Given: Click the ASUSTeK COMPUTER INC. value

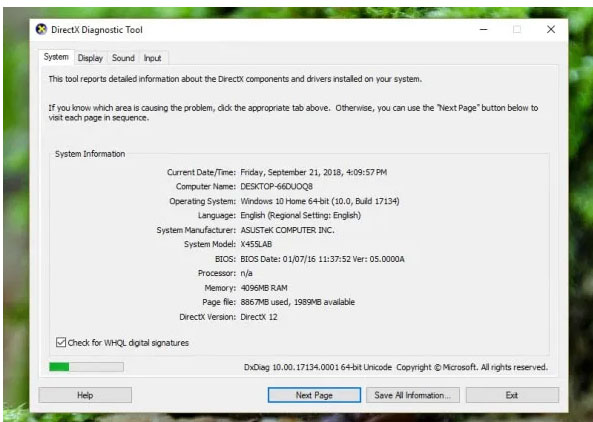Looking at the screenshot, I should (287, 230).
